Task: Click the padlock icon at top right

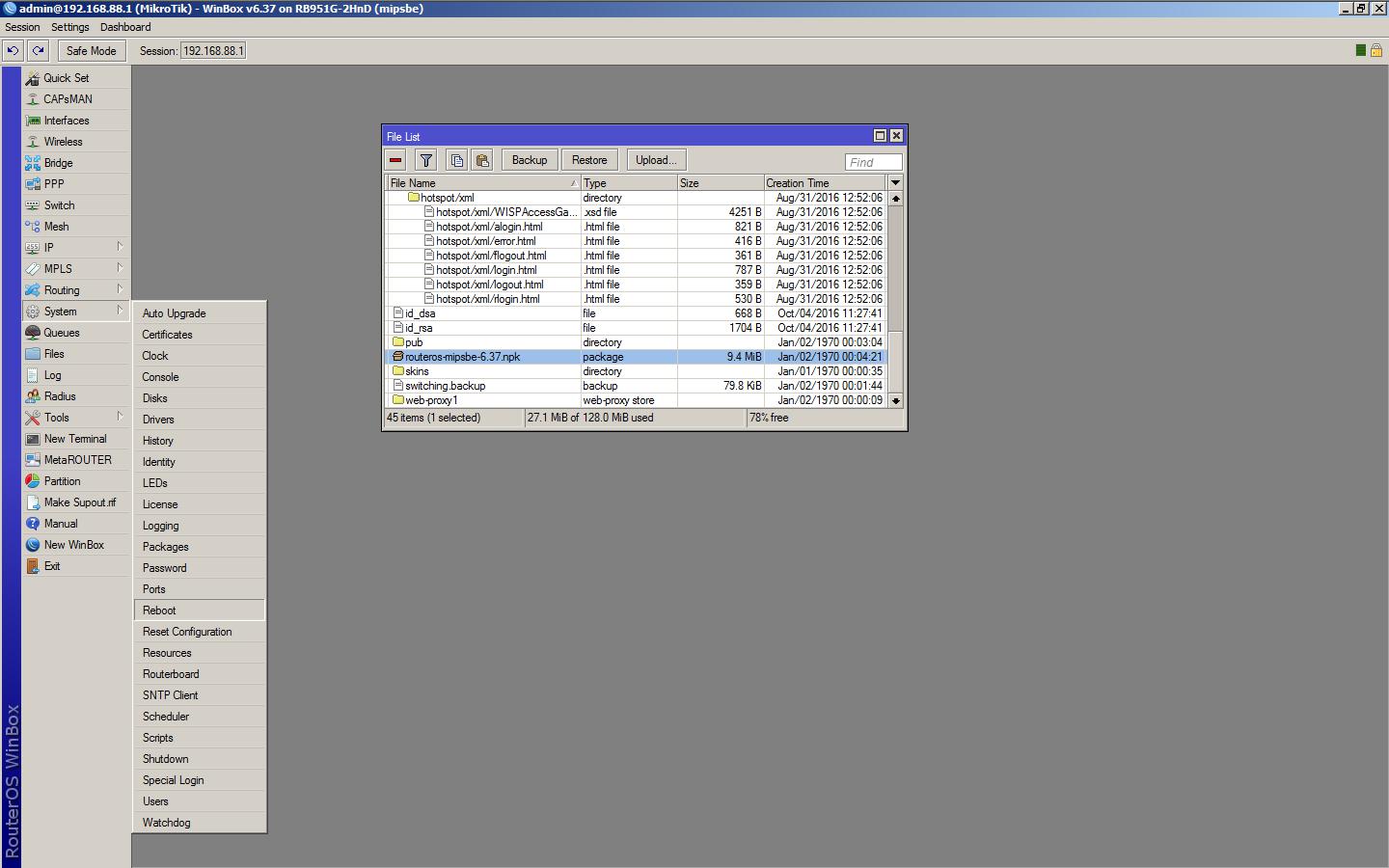Action: (x=1376, y=50)
